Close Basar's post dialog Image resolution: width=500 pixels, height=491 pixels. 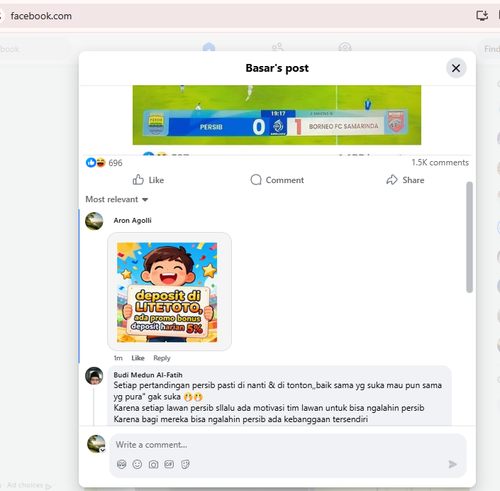click(x=456, y=68)
